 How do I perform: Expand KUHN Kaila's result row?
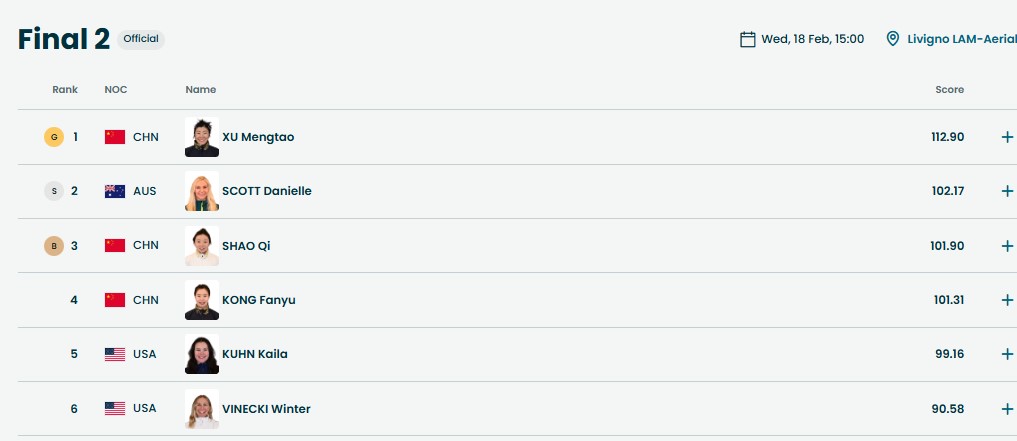(x=1006, y=354)
